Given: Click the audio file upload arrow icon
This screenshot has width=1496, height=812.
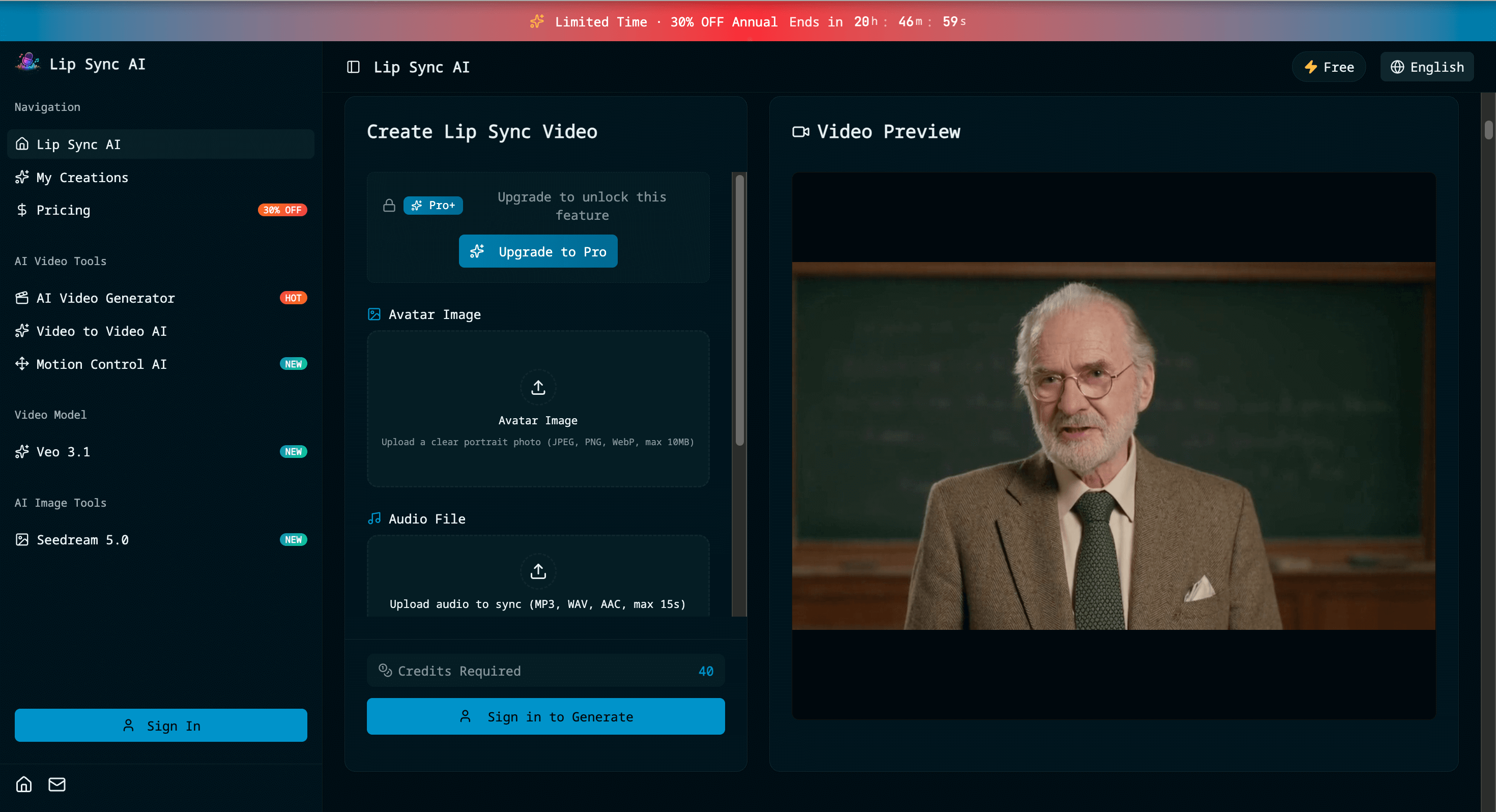Looking at the screenshot, I should pyautogui.click(x=538, y=571).
